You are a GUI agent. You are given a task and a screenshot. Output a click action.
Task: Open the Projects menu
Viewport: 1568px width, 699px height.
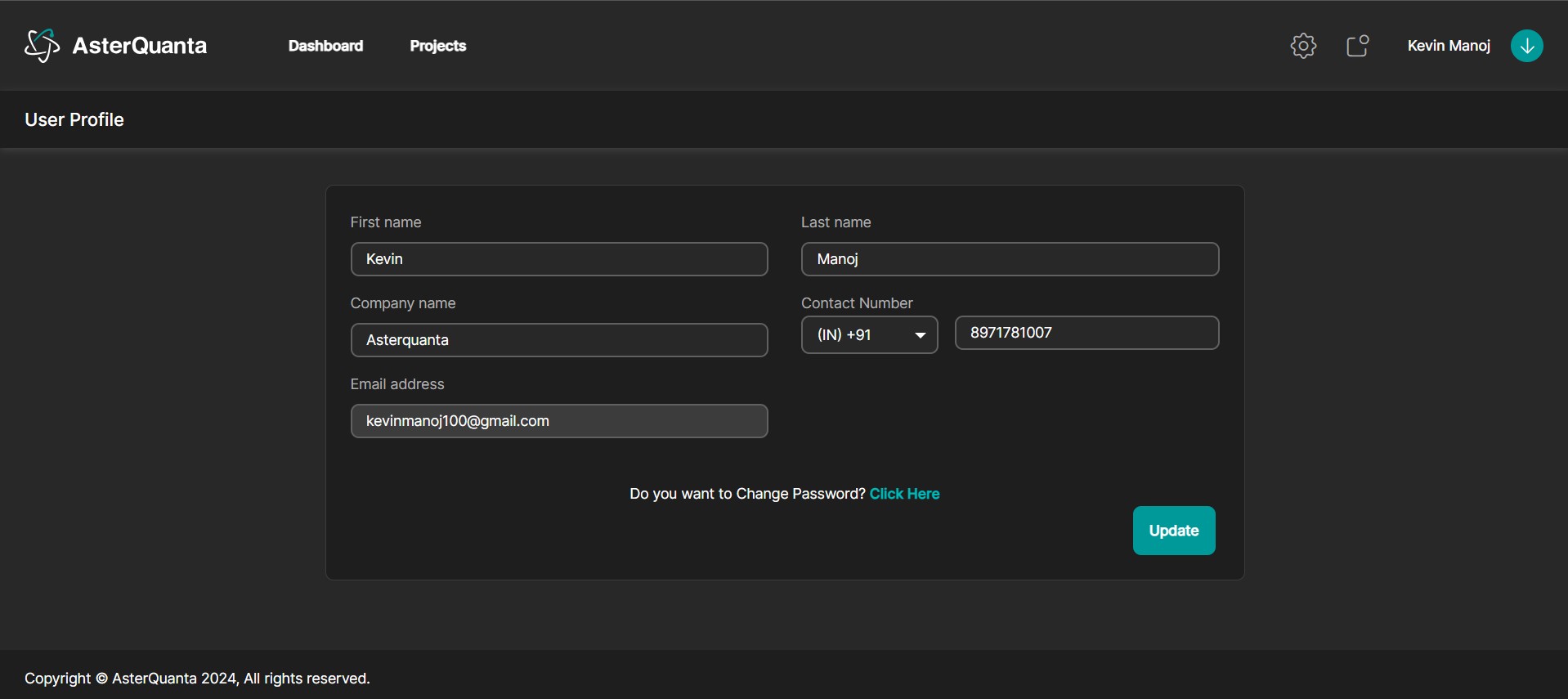[437, 46]
